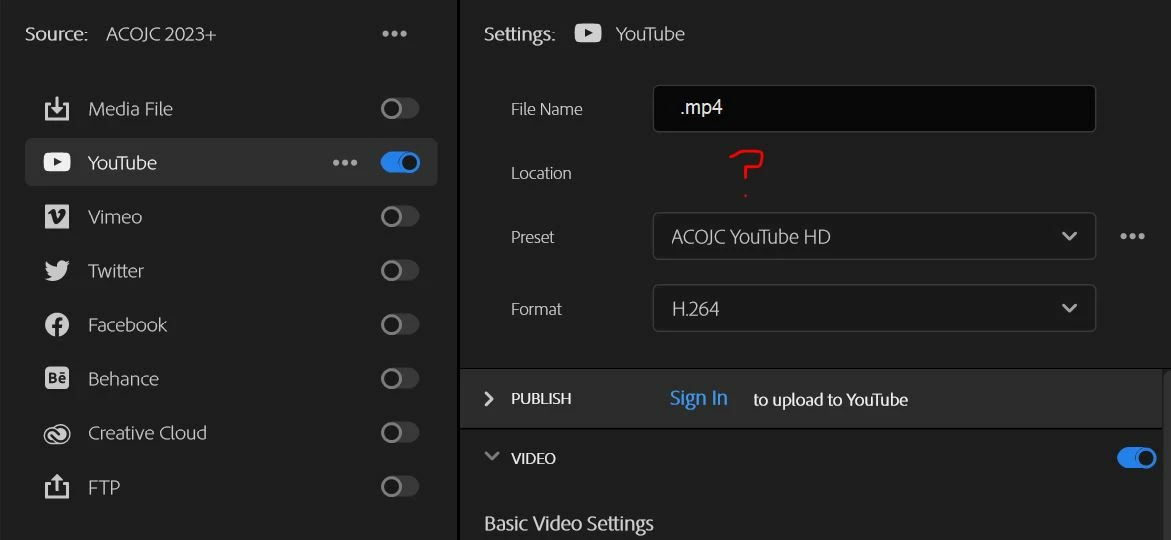Enable the Facebook toggle

400,325
